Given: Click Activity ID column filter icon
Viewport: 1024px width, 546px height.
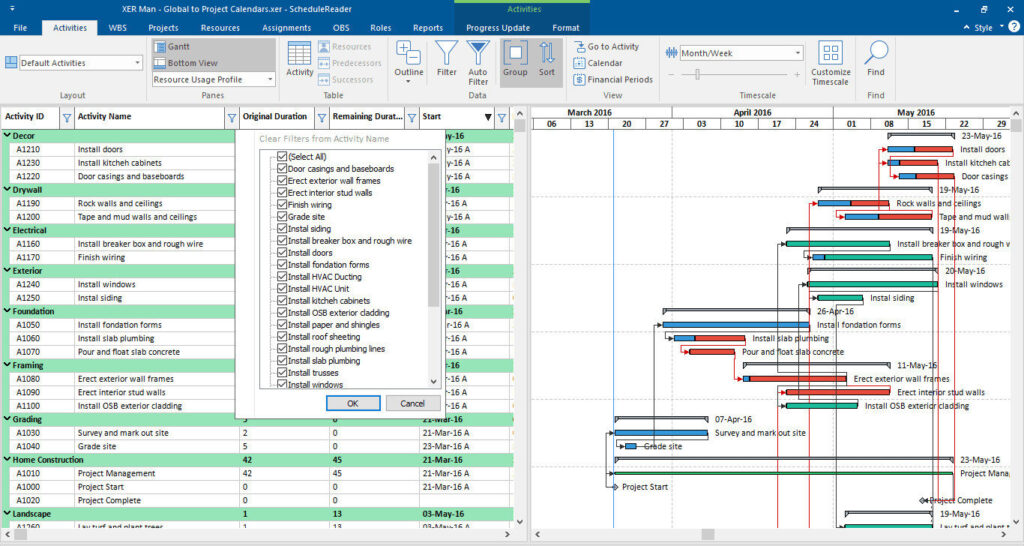Looking at the screenshot, I should [67, 118].
